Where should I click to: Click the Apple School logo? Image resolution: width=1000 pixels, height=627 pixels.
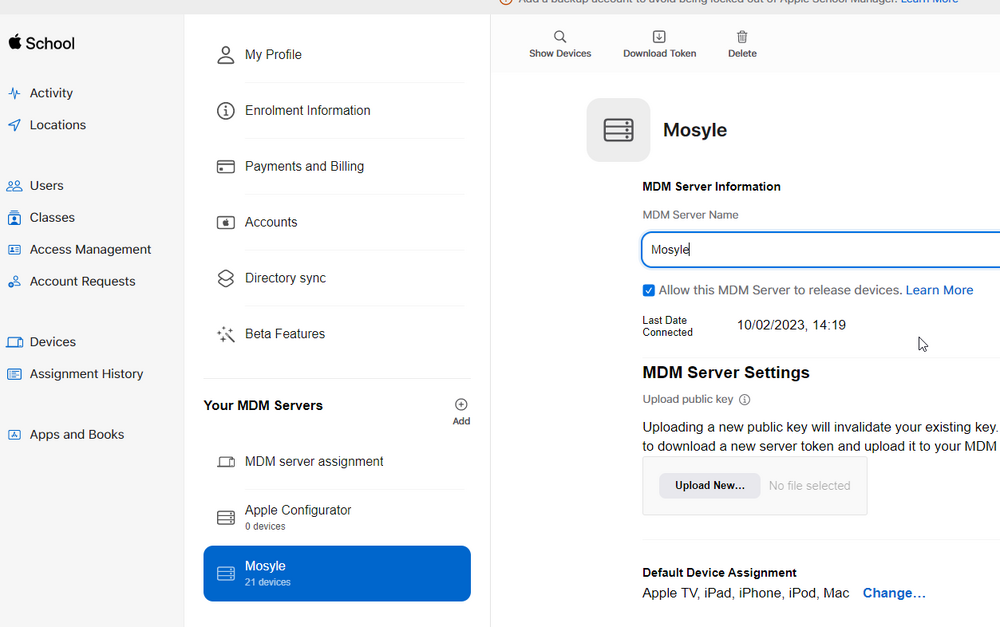41,43
